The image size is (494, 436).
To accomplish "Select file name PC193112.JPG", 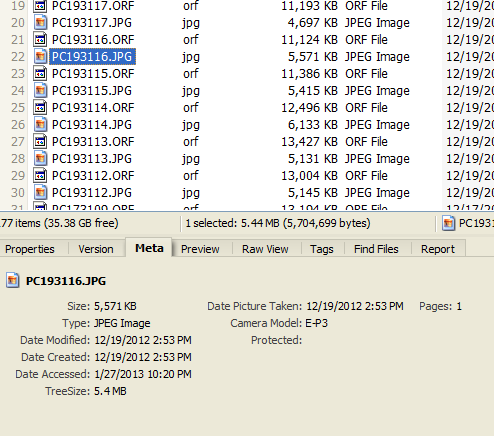I will click(92, 193).
